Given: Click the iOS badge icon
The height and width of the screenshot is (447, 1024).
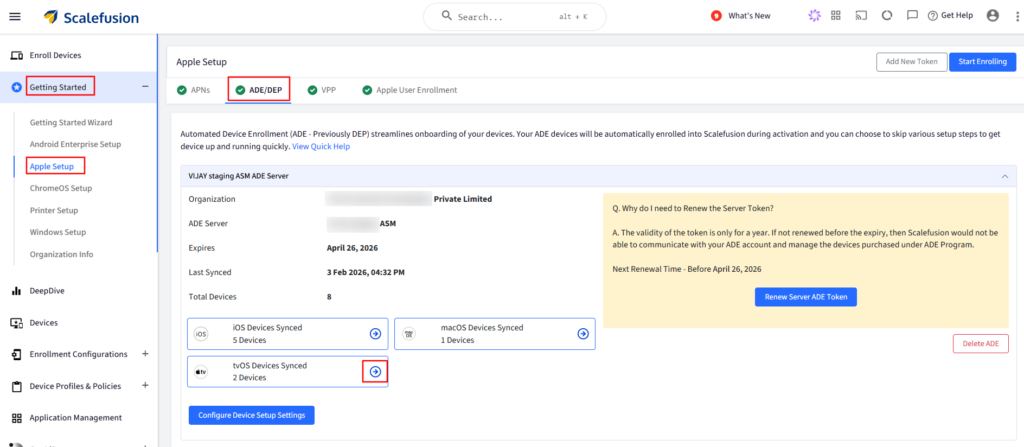Looking at the screenshot, I should (201, 334).
